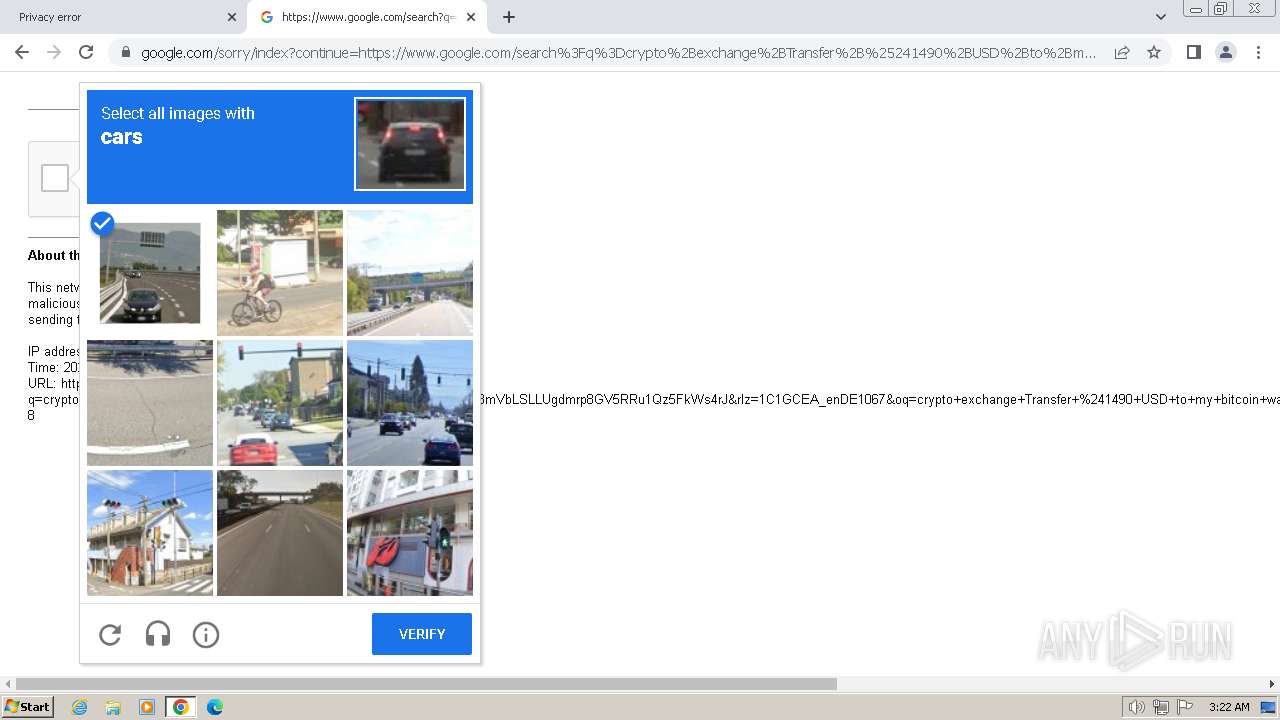Image resolution: width=1280 pixels, height=720 pixels.
Task: Click the sample car image in header
Action: tap(410, 143)
